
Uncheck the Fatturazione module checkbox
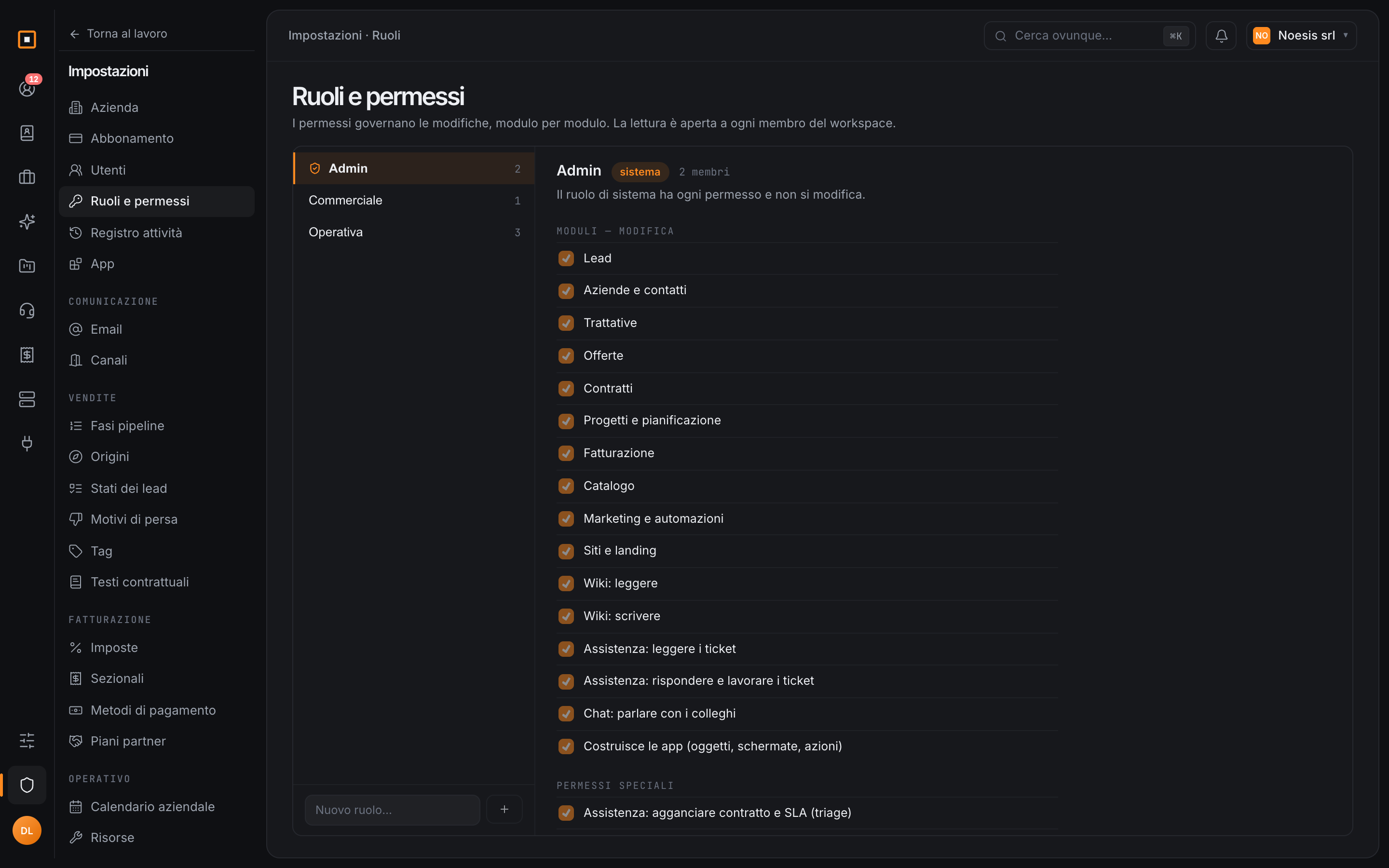click(x=566, y=453)
